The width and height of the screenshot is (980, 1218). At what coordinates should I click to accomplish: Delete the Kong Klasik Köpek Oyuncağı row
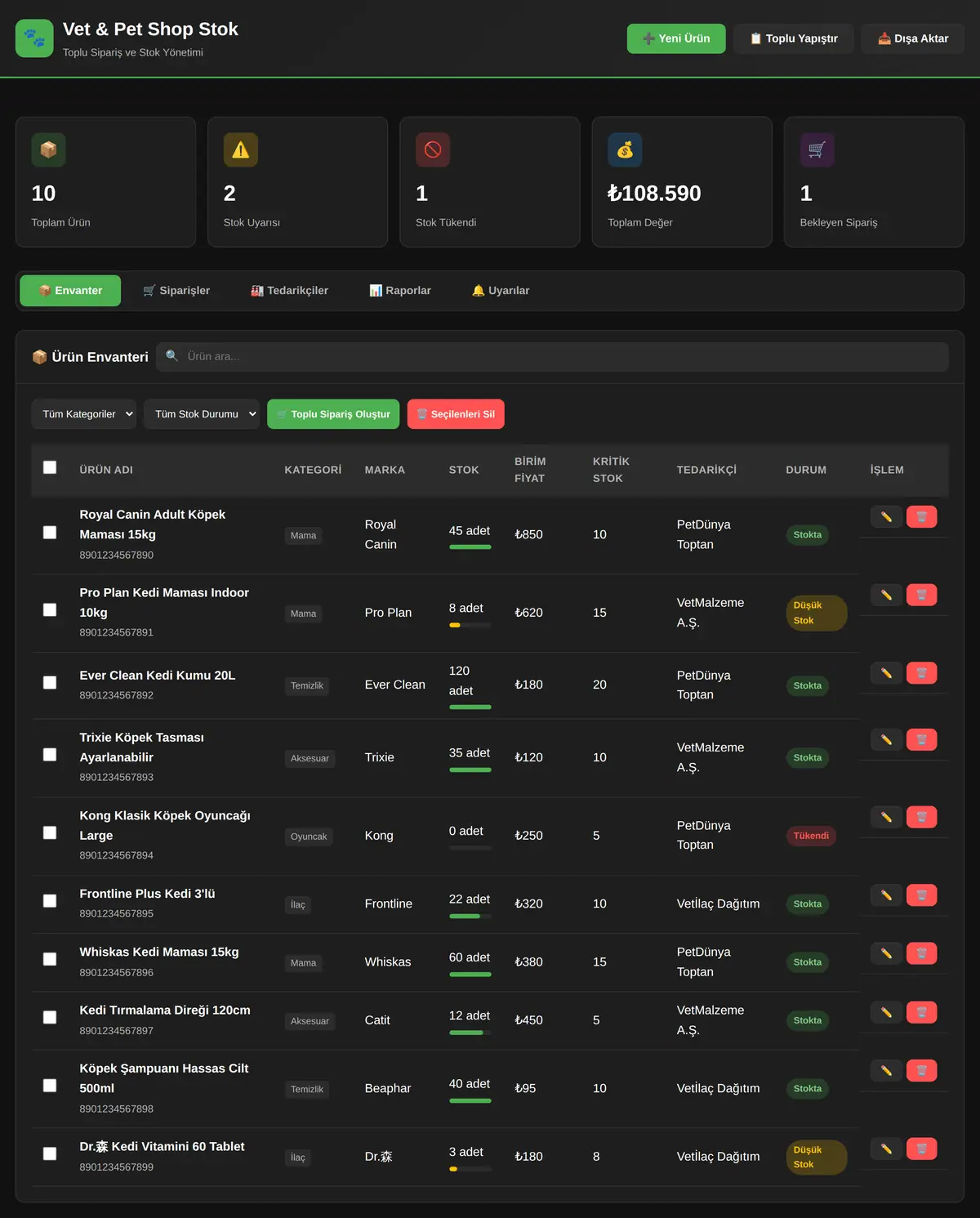[x=921, y=817]
